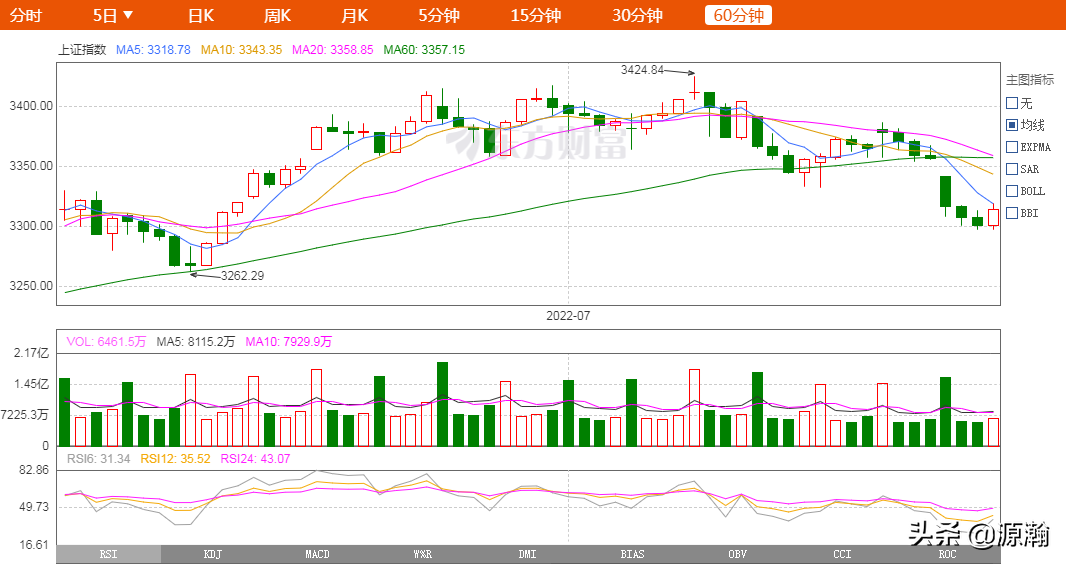Image resolution: width=1066 pixels, height=564 pixels.
Task: Click the VOL: 6461.5万 volume readout
Action: pos(106,342)
